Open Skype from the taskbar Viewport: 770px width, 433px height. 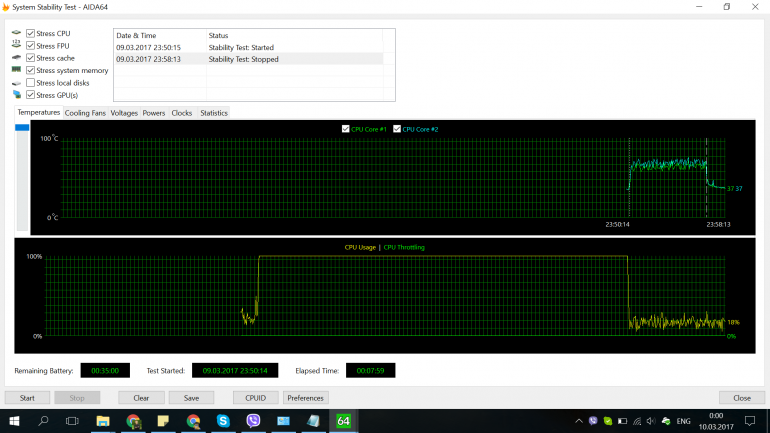tap(223, 421)
